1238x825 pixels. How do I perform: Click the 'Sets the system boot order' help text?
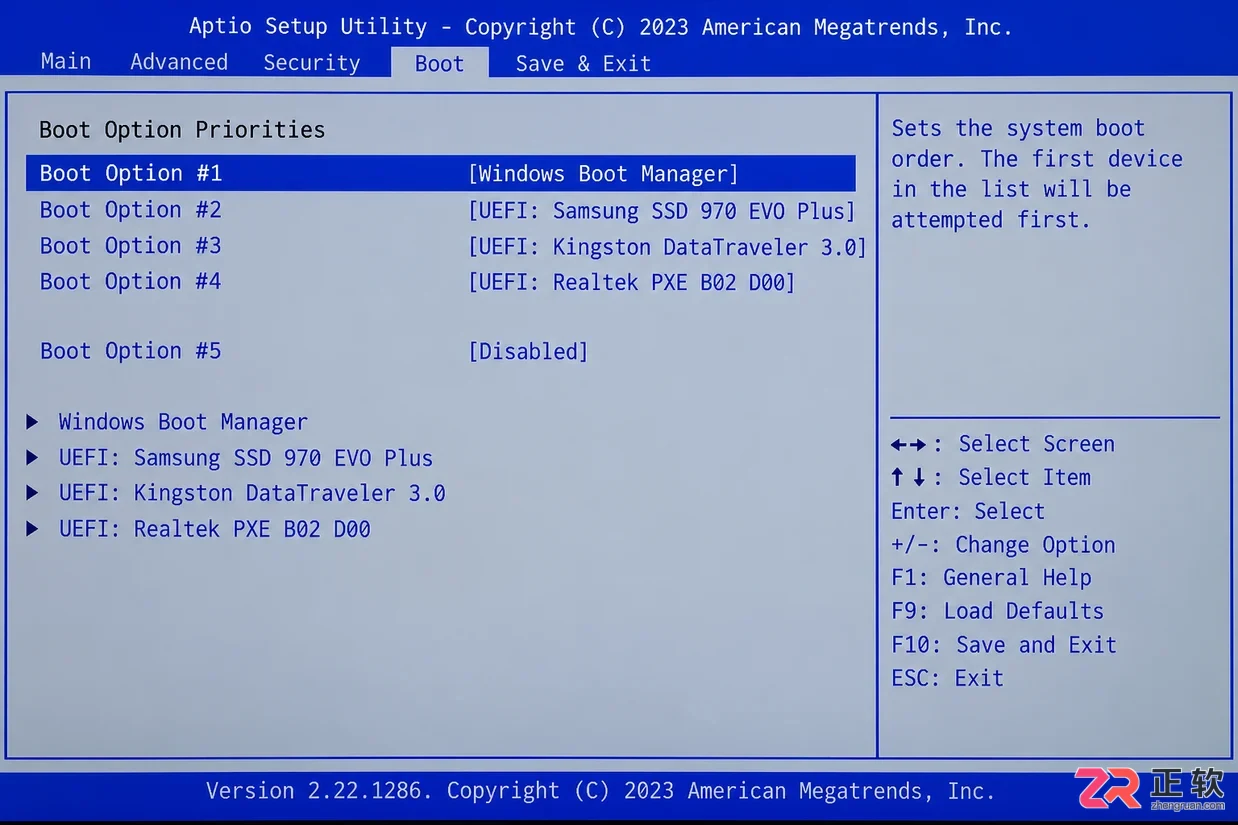(x=1037, y=174)
